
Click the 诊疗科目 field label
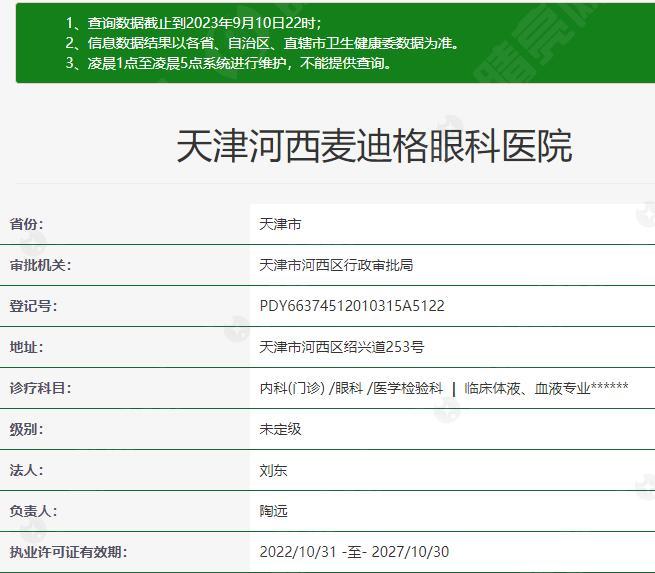click(40, 388)
